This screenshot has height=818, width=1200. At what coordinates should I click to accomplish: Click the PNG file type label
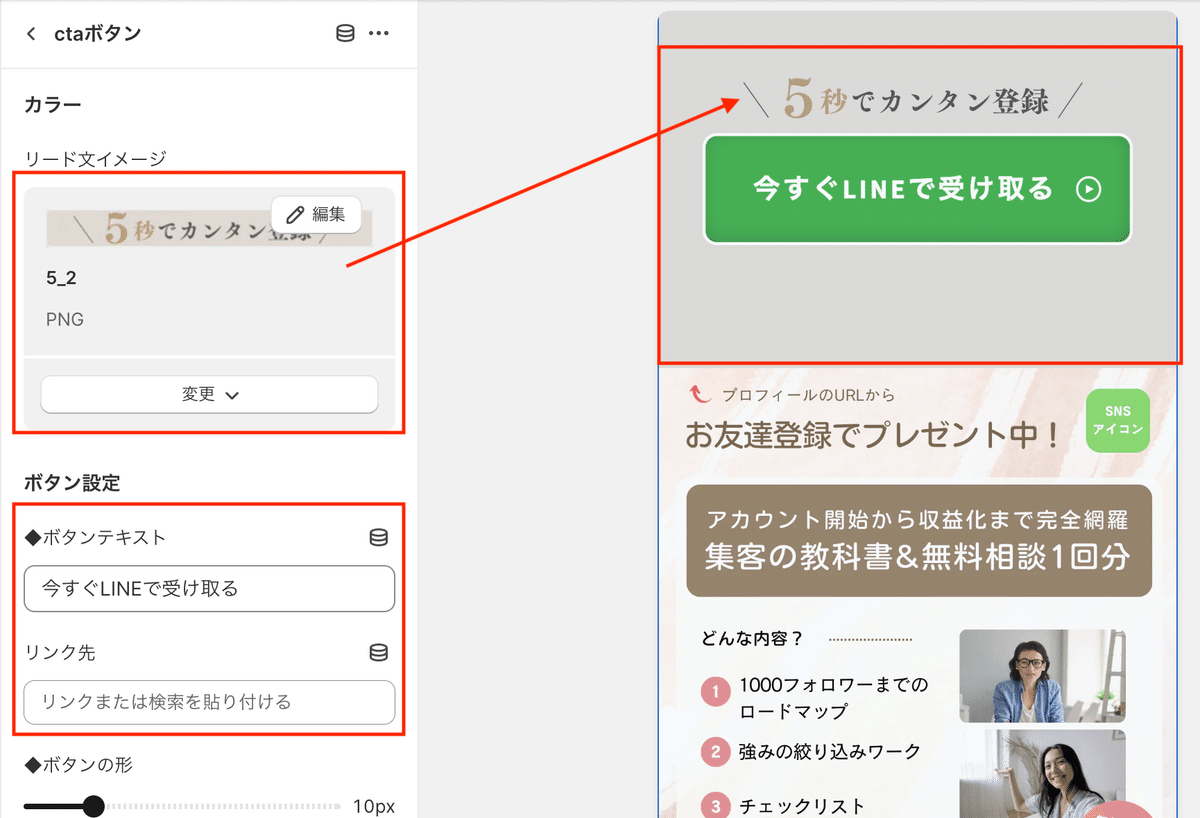coord(65,320)
